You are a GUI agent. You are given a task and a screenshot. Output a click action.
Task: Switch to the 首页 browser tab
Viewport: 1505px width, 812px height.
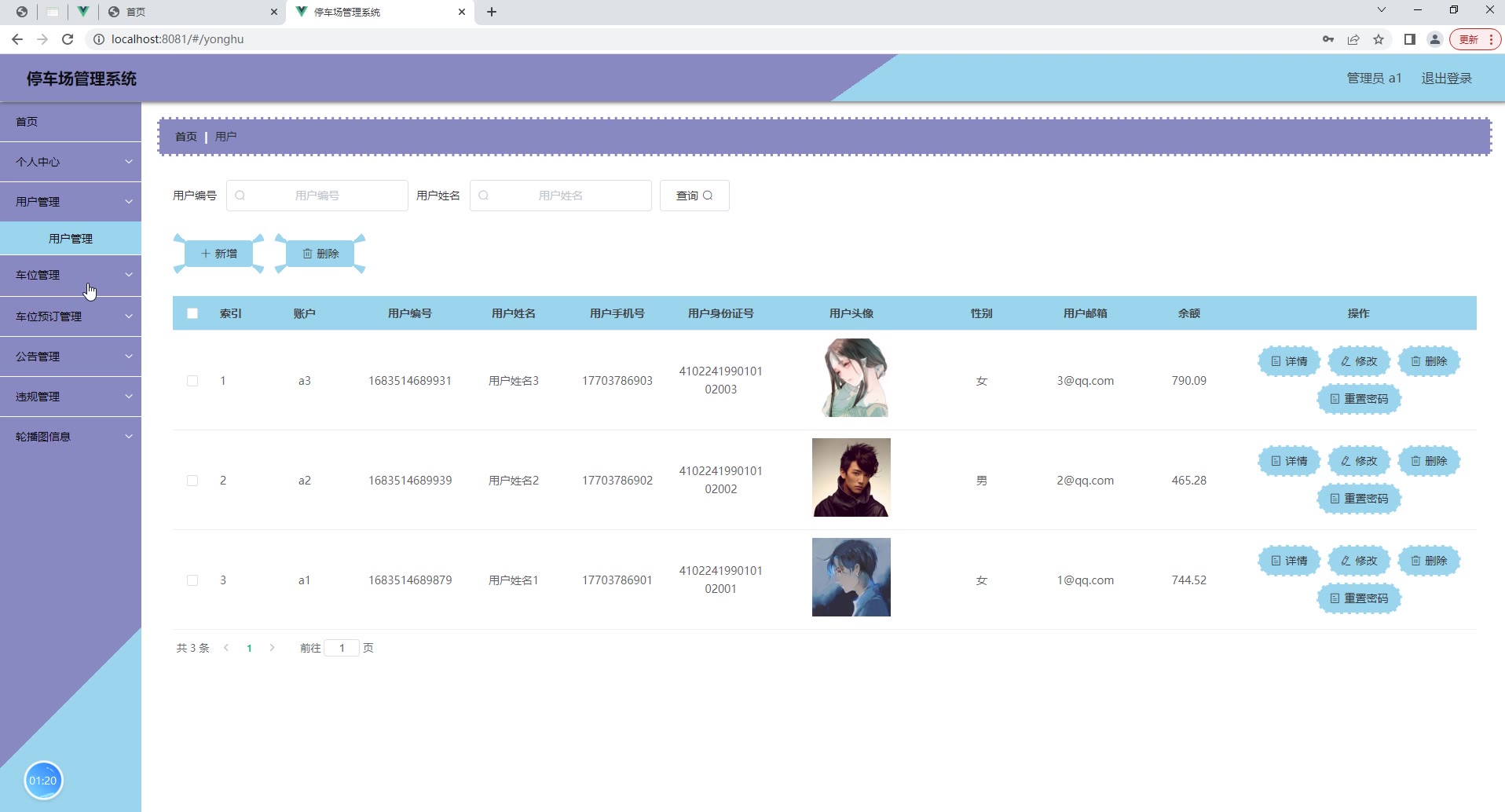(191, 12)
